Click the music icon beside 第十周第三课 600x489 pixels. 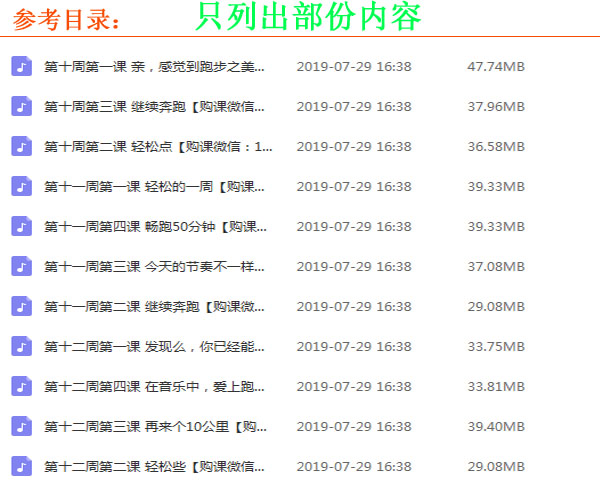21,107
